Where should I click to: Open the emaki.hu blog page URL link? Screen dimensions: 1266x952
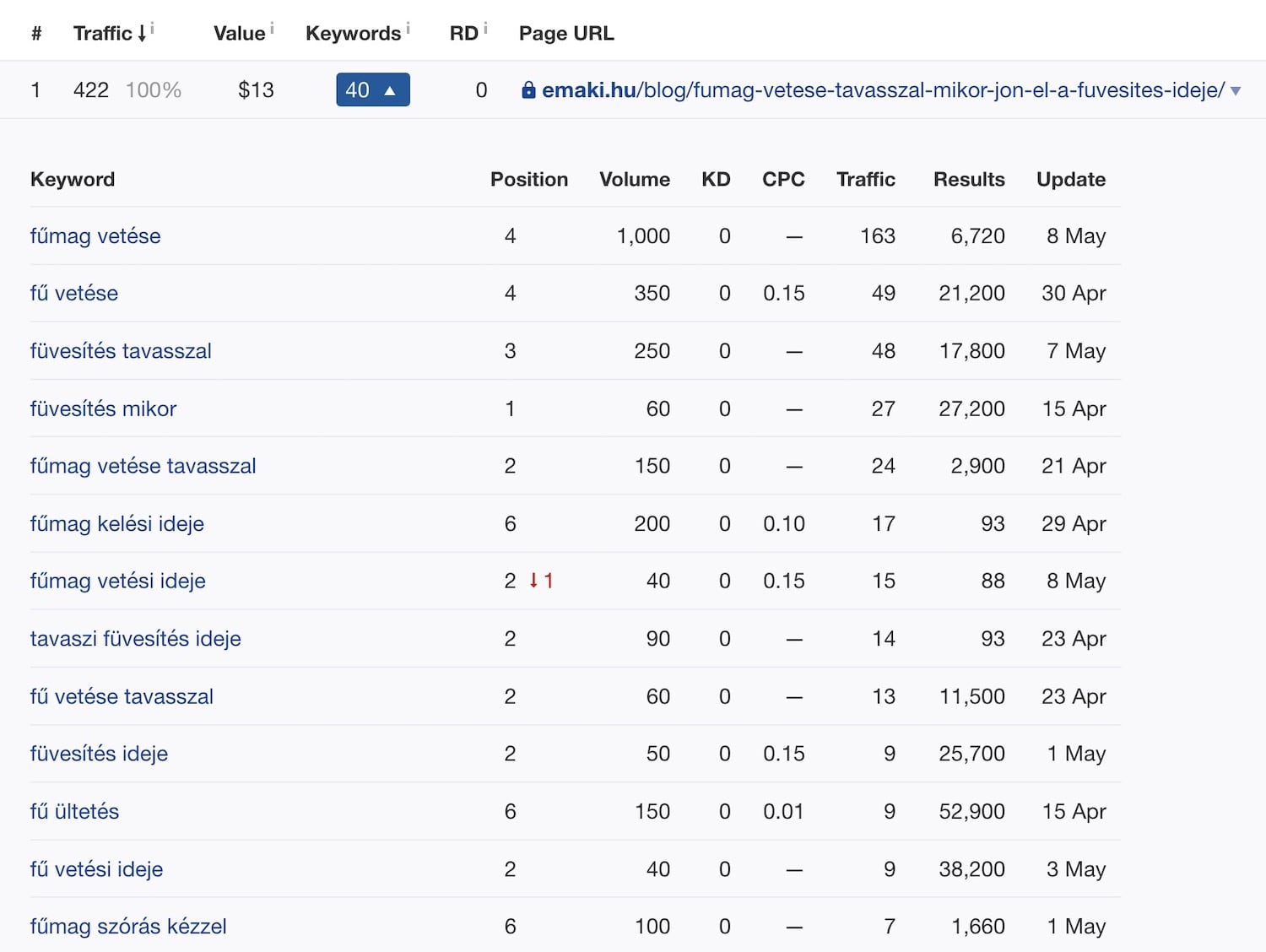[883, 89]
